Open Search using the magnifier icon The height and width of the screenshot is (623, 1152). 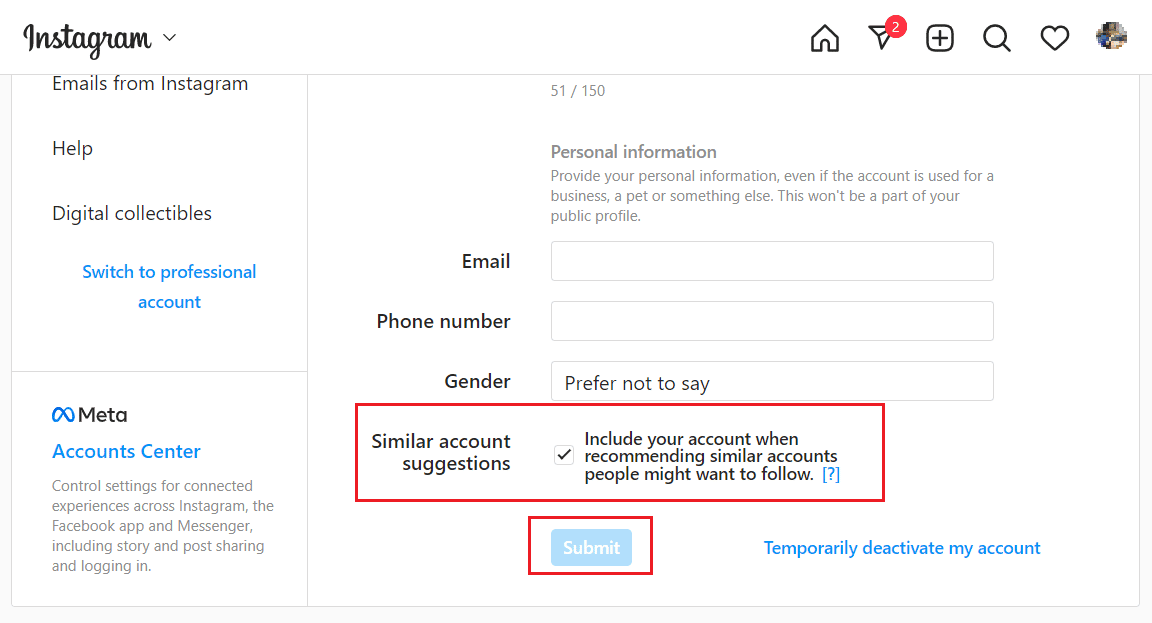[996, 37]
